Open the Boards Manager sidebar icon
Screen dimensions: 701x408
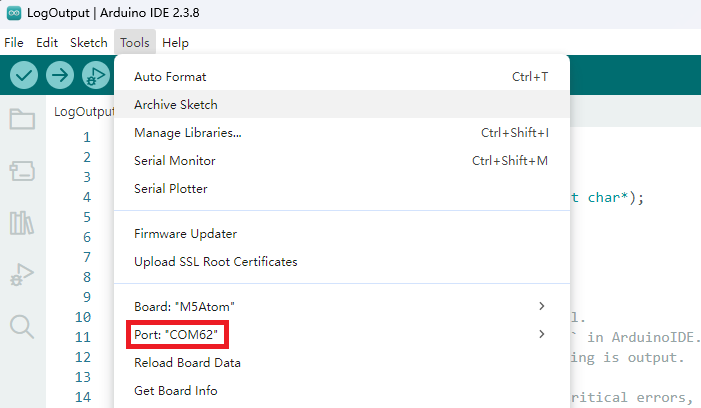click(22, 171)
